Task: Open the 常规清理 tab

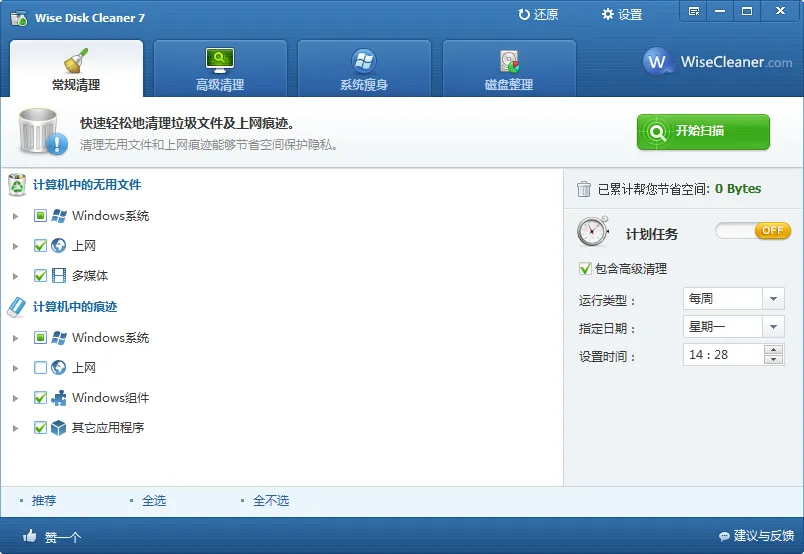Action: 76,69
